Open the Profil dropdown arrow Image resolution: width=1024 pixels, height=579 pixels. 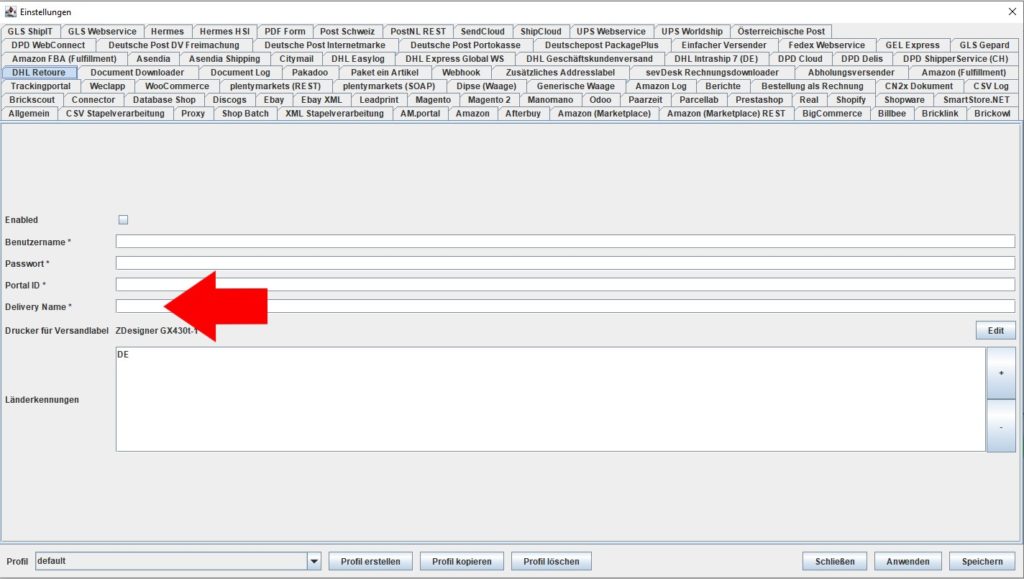pos(314,561)
